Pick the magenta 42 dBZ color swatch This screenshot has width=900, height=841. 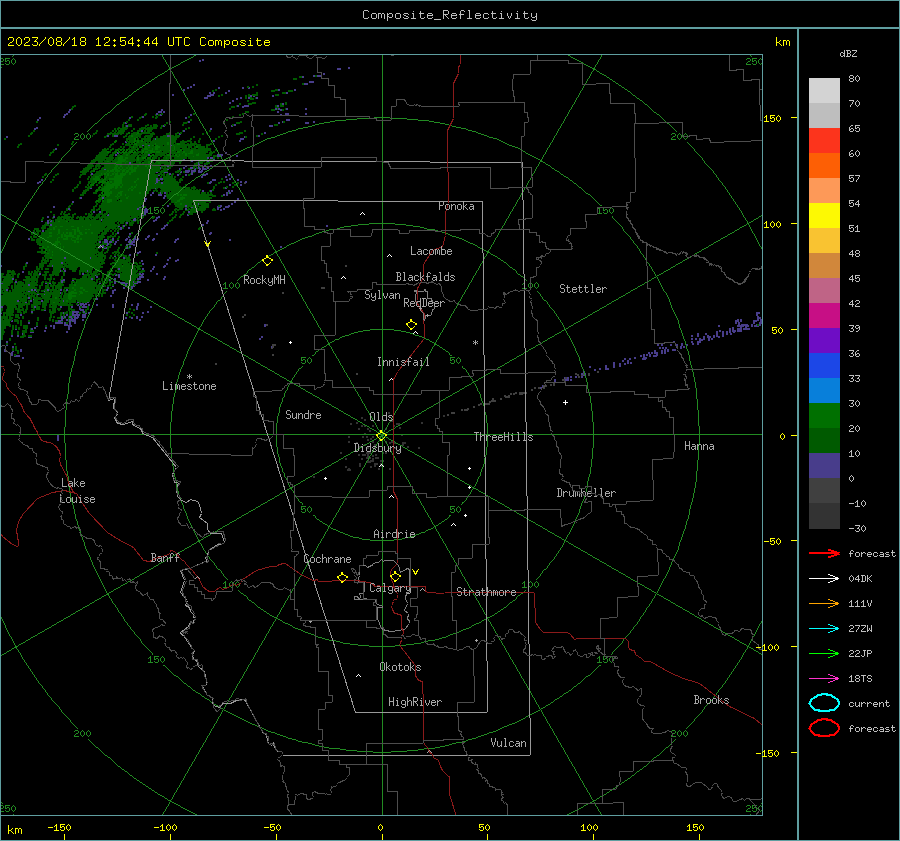(824, 316)
